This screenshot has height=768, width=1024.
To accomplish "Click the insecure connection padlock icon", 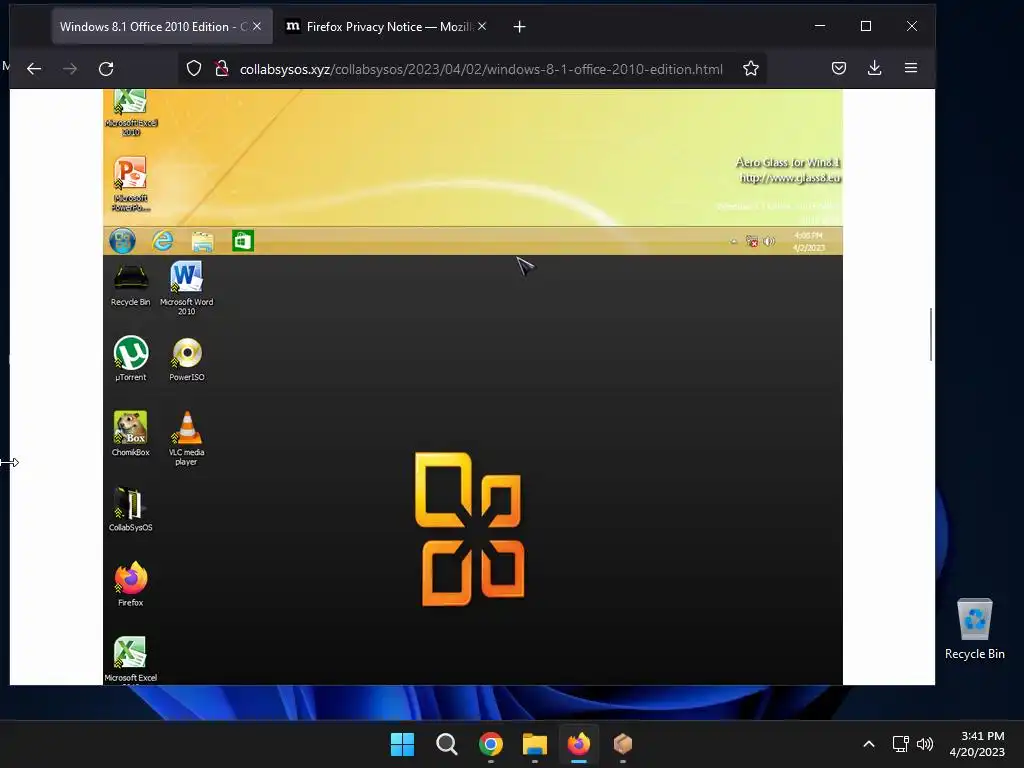I will [x=222, y=69].
